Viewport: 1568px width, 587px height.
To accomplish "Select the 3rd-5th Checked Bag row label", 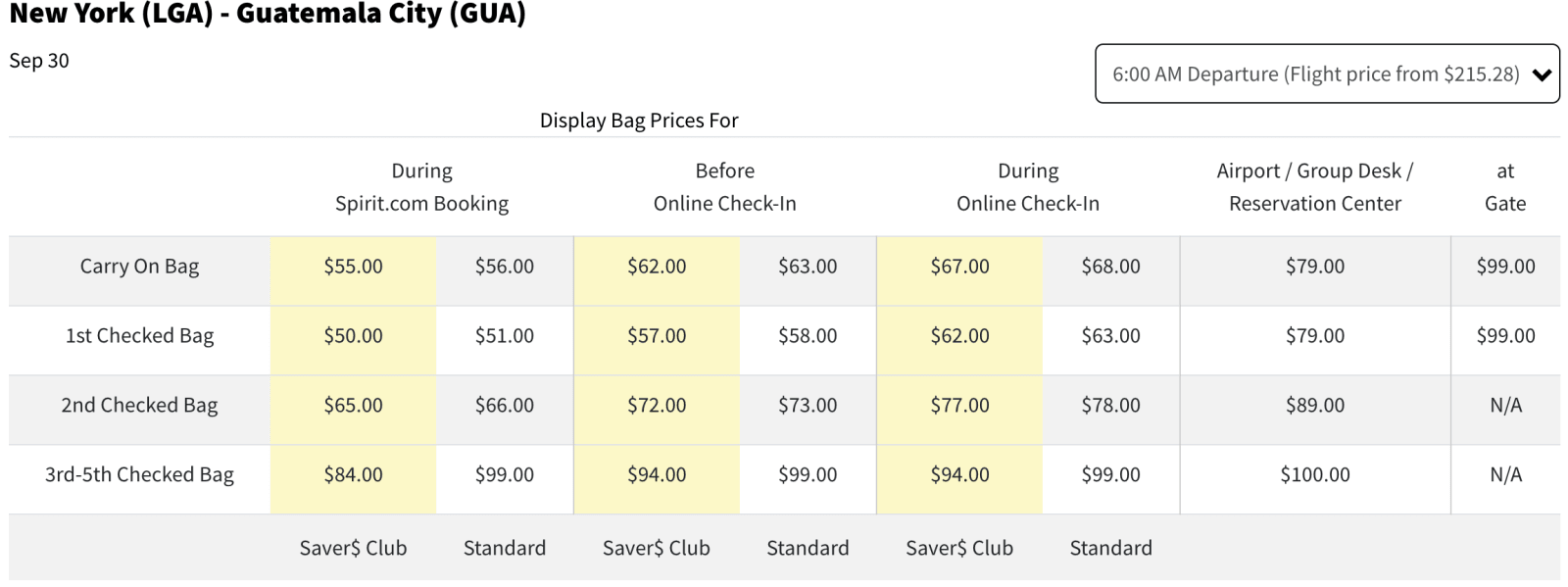I will click(139, 475).
